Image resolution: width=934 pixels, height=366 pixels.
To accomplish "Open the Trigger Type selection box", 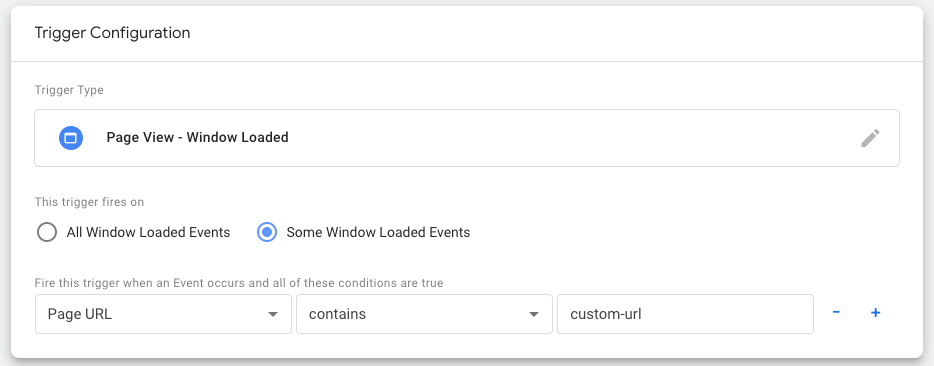I will pos(467,138).
